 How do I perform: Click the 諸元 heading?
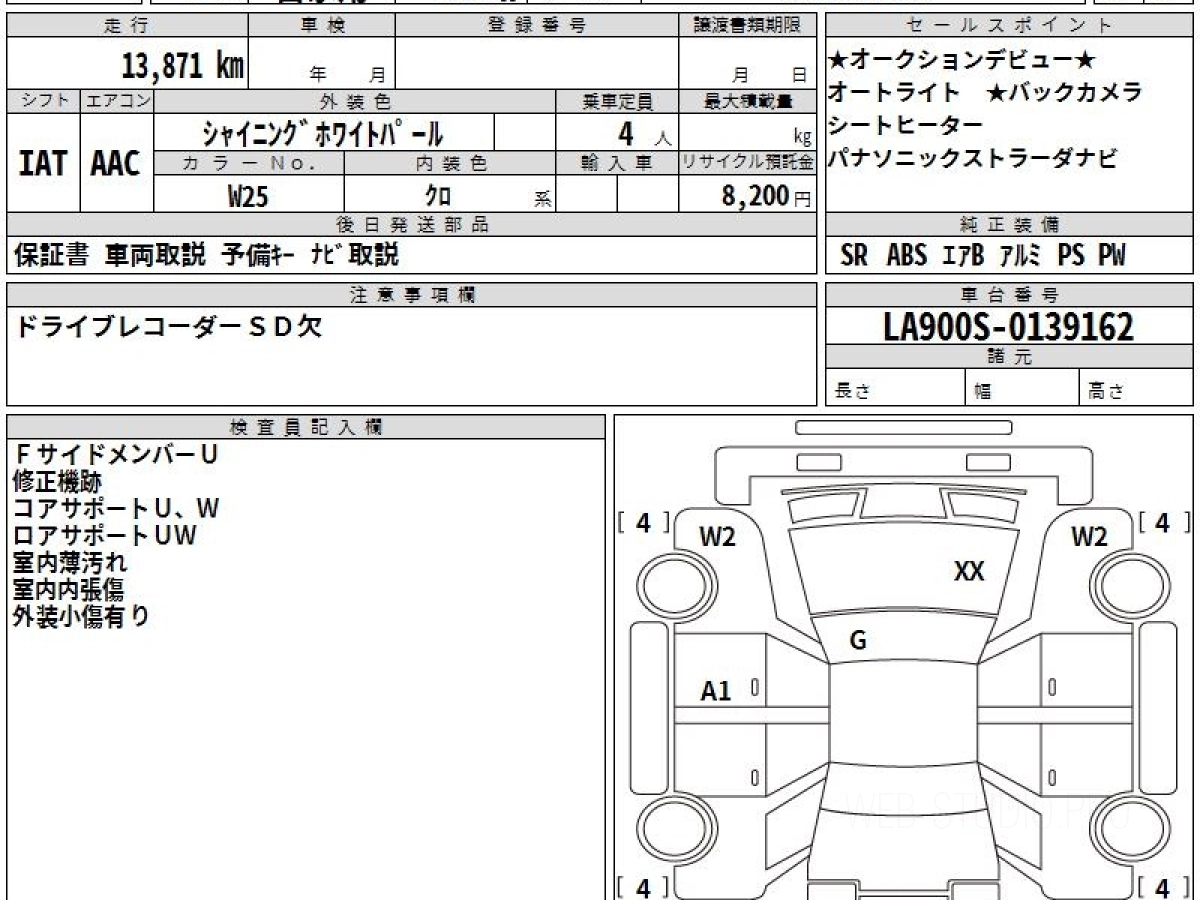[x=1009, y=357]
